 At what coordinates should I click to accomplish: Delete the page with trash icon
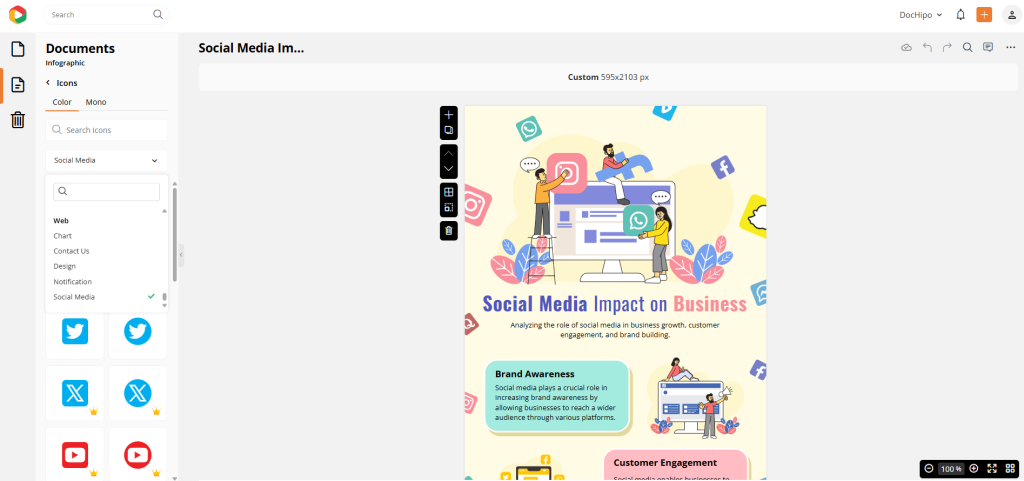click(449, 230)
